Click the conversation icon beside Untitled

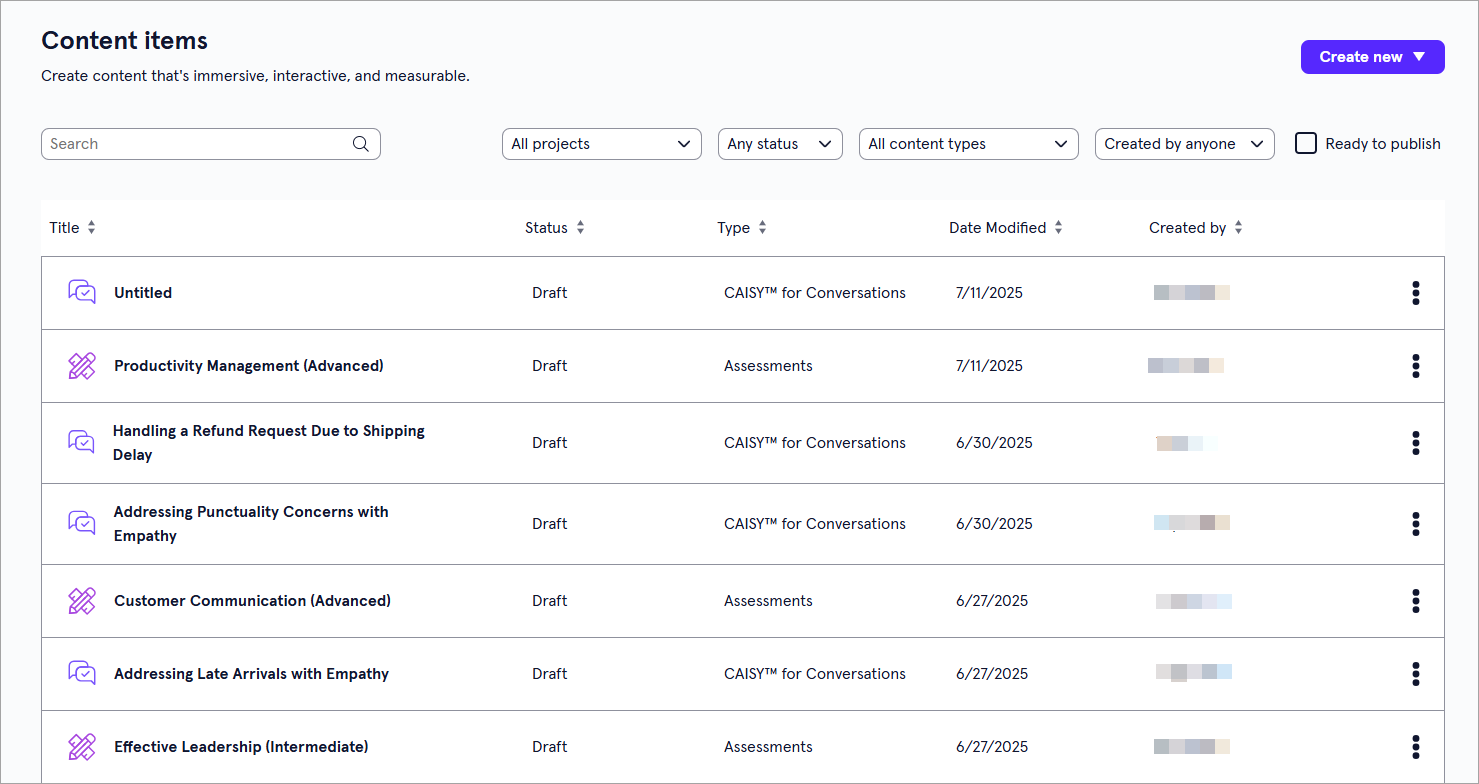(x=82, y=293)
